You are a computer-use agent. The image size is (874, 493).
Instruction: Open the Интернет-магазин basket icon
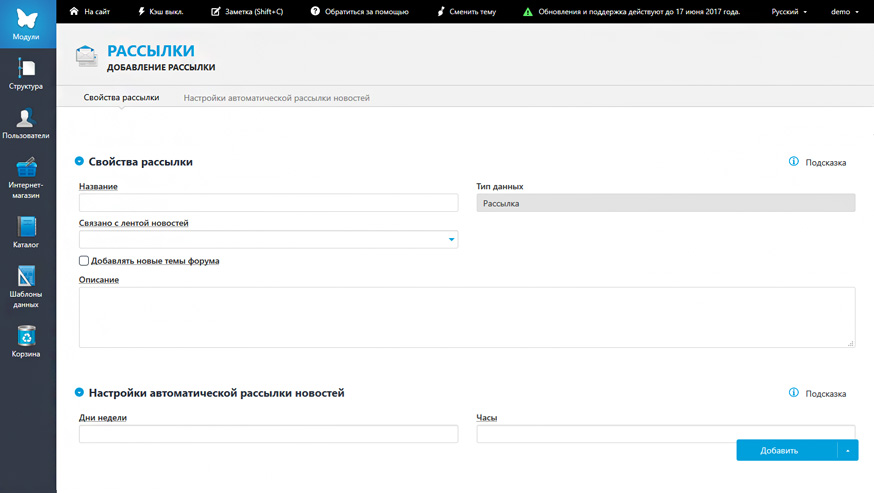(x=26, y=167)
